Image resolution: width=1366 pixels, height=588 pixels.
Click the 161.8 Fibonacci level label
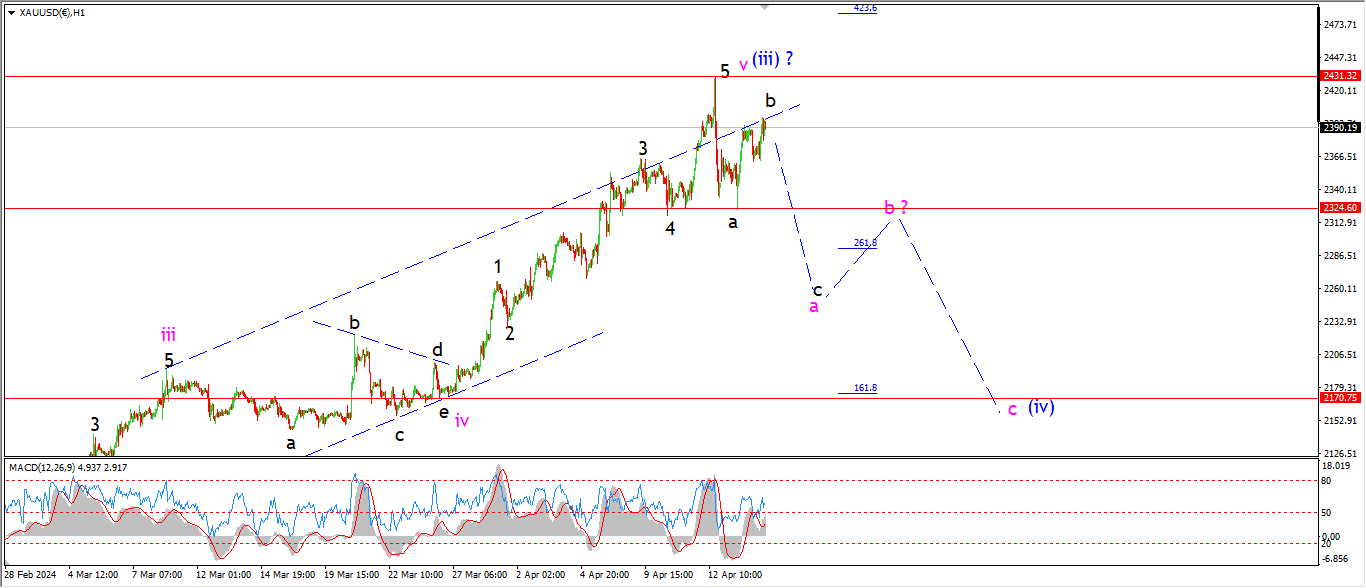[865, 388]
